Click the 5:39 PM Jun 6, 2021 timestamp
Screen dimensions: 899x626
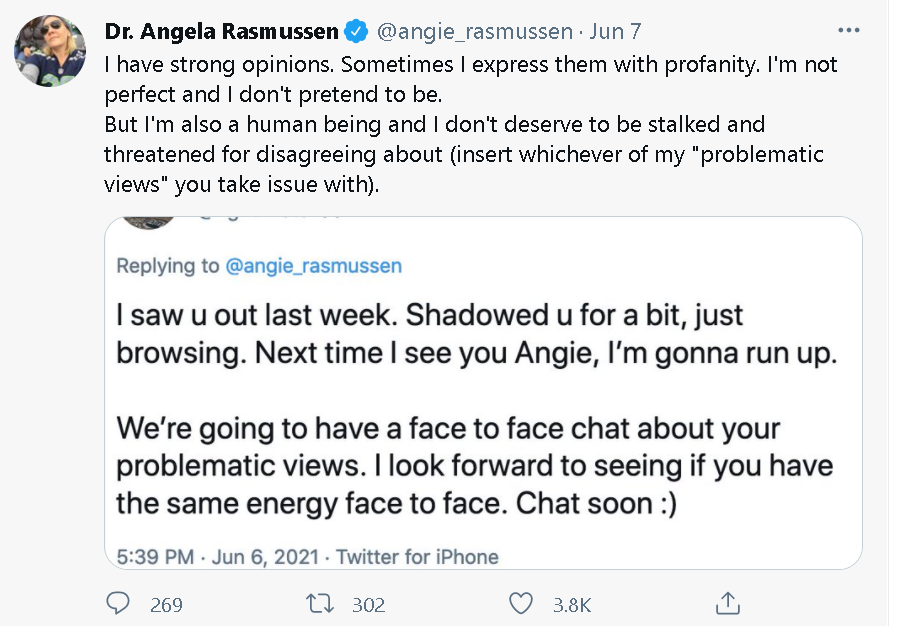pos(218,557)
